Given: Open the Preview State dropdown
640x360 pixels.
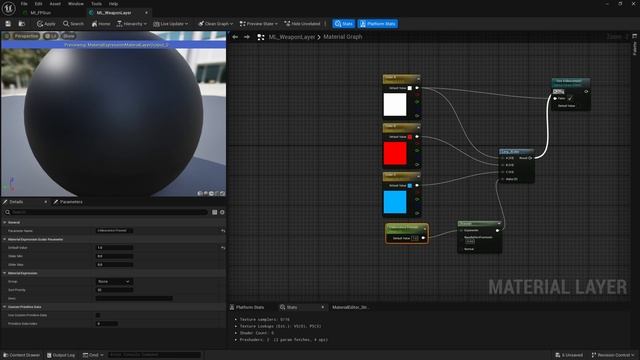Looking at the screenshot, I should pos(259,24).
